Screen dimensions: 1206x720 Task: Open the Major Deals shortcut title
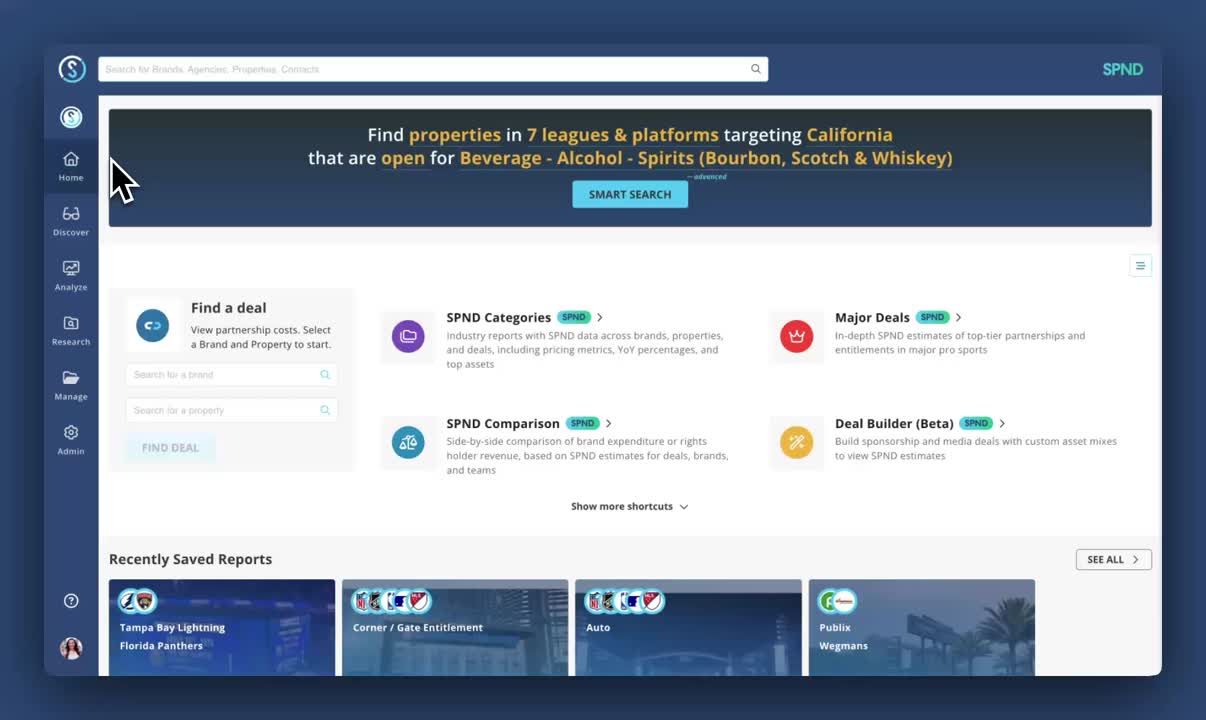[x=872, y=317]
